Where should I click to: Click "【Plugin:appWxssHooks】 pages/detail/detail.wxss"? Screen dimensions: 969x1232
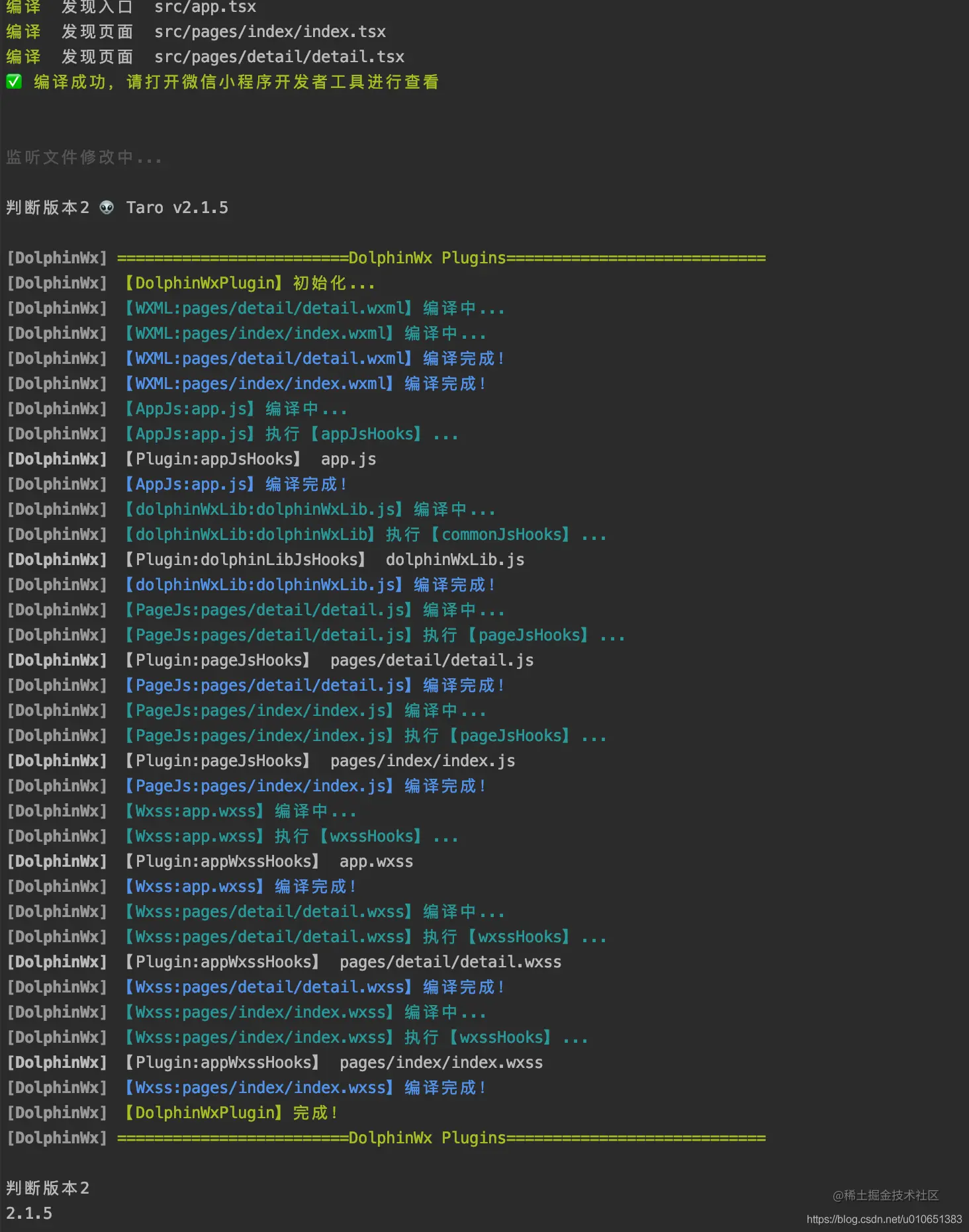tap(343, 962)
